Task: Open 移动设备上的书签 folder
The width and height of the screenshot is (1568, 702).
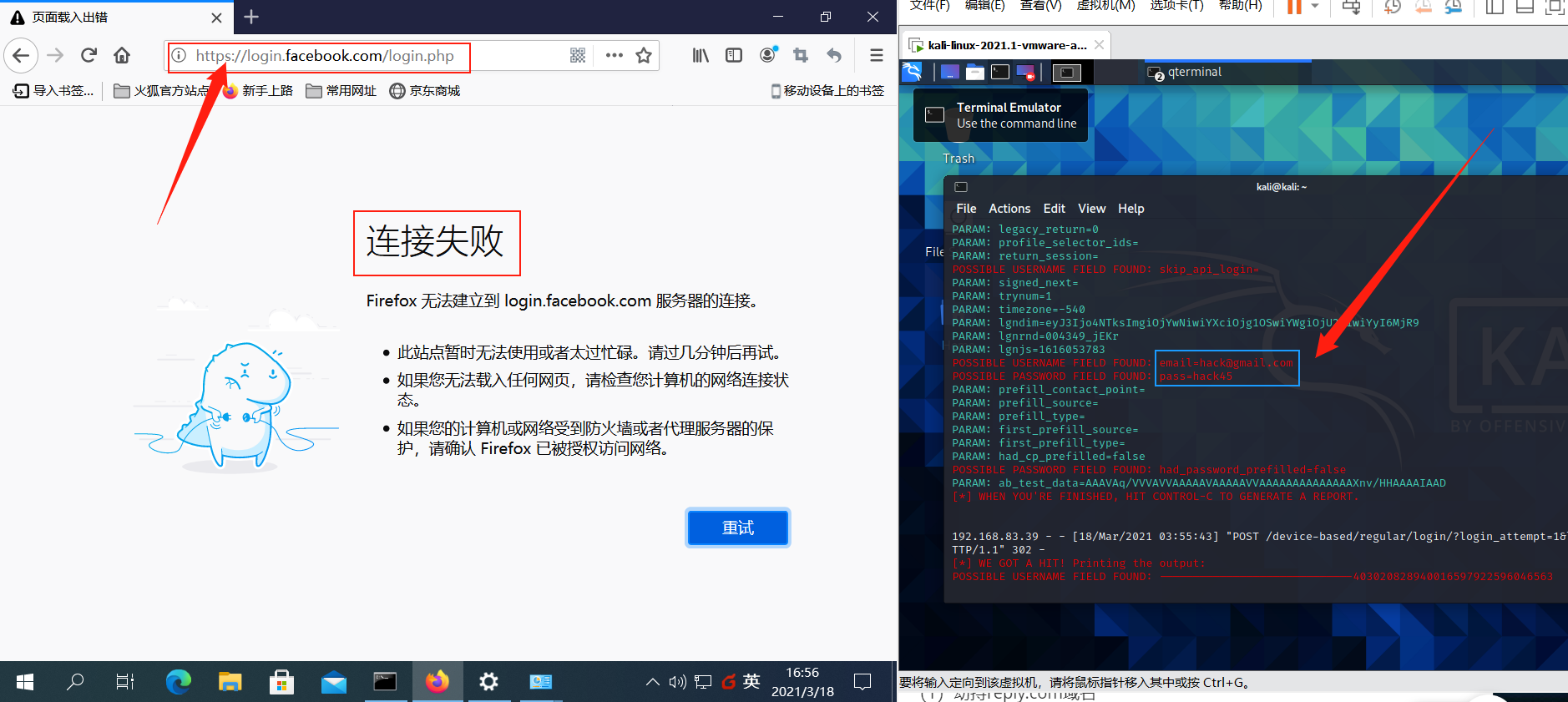Action: (x=827, y=91)
